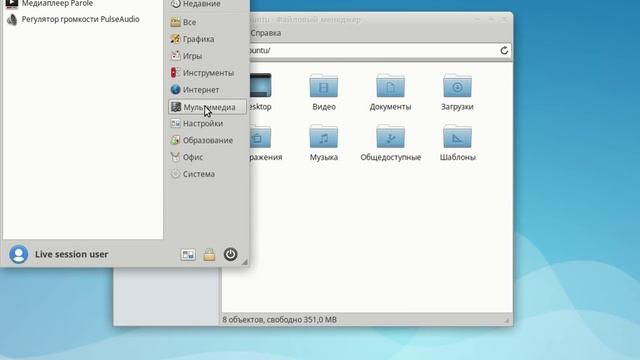Open the Инструменты category
The height and width of the screenshot is (360, 640).
coord(207,73)
